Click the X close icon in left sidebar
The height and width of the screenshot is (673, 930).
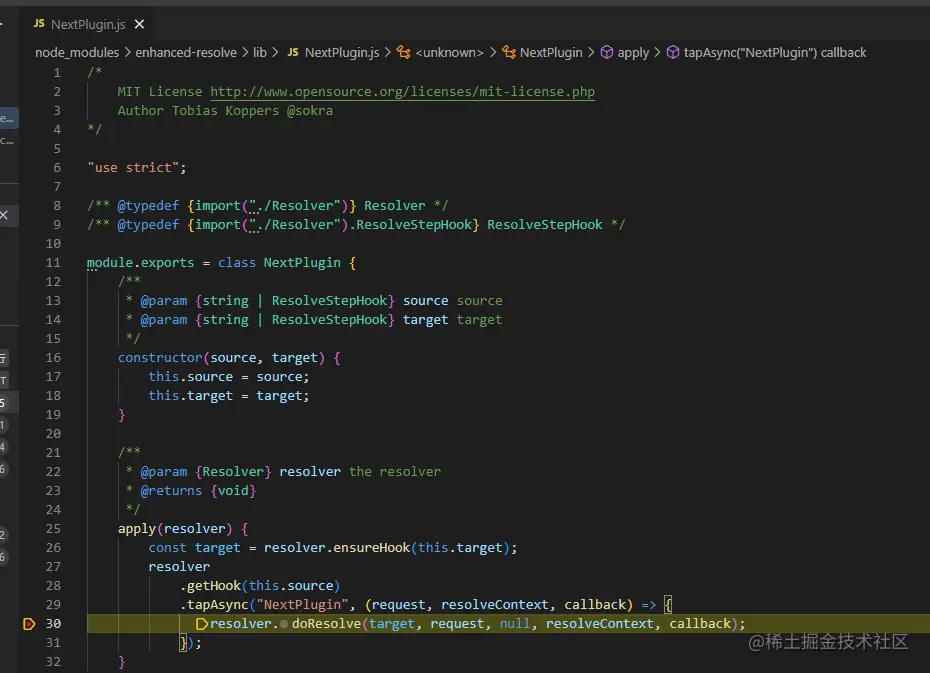click(4, 215)
